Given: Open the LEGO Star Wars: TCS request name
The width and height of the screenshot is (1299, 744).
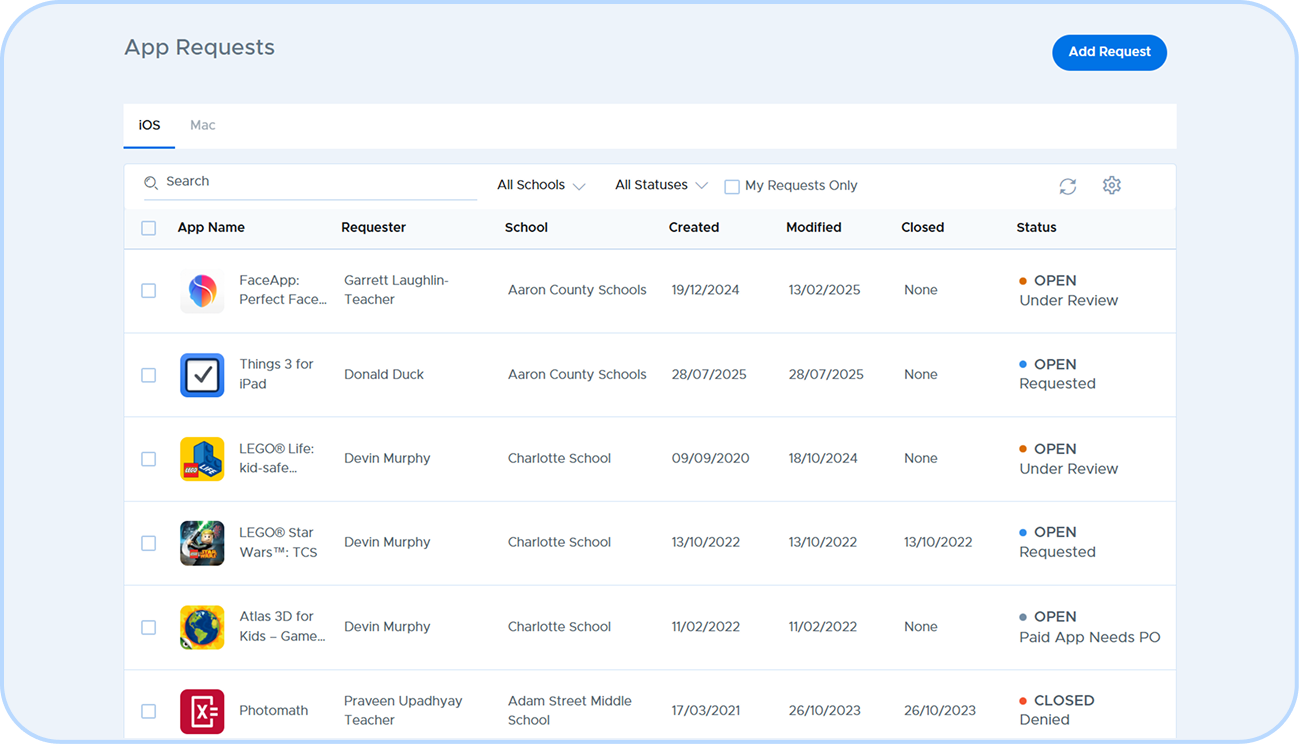Looking at the screenshot, I should click(278, 542).
